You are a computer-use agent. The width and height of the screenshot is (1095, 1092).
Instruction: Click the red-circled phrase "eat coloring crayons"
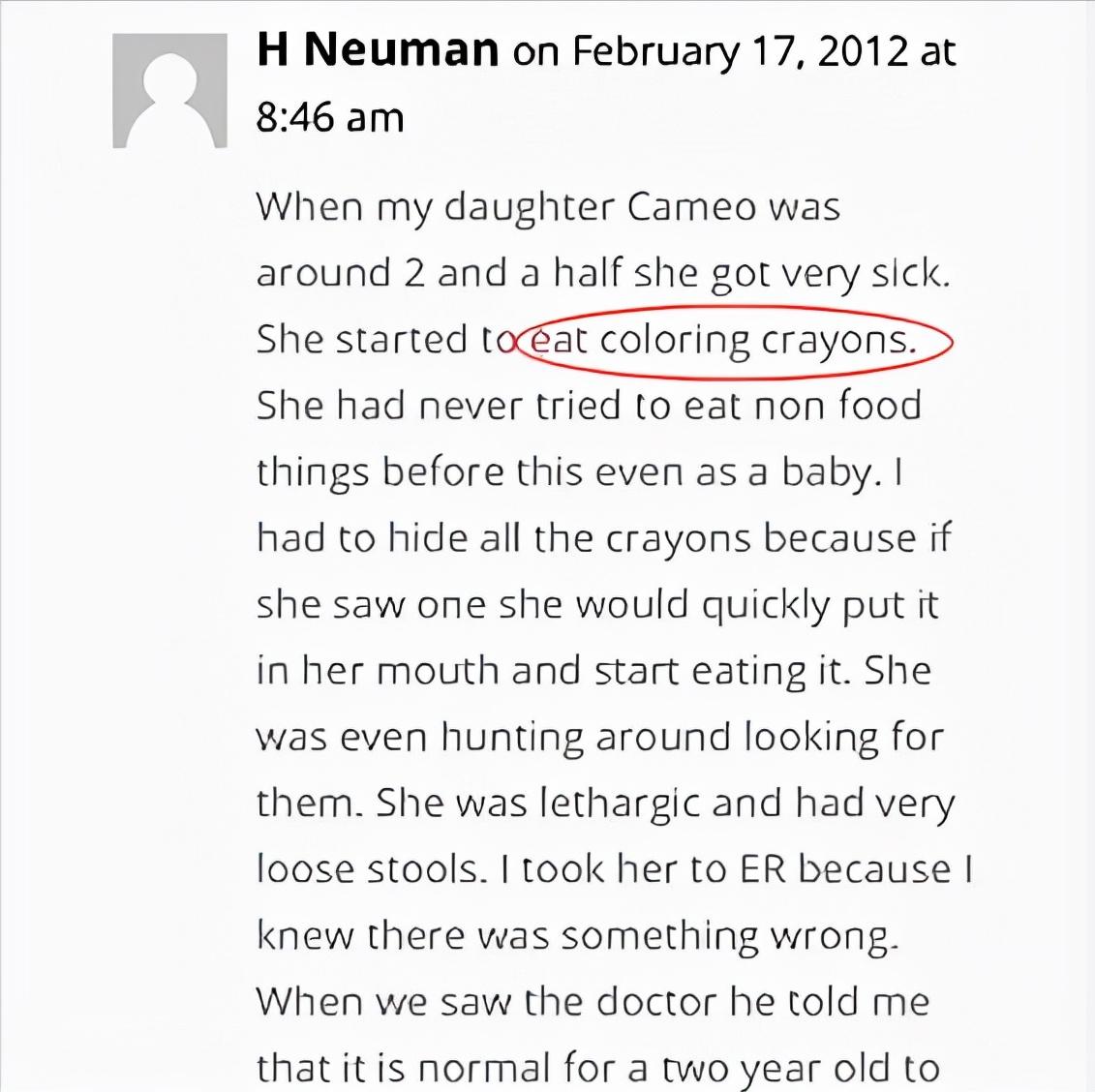pos(722,340)
